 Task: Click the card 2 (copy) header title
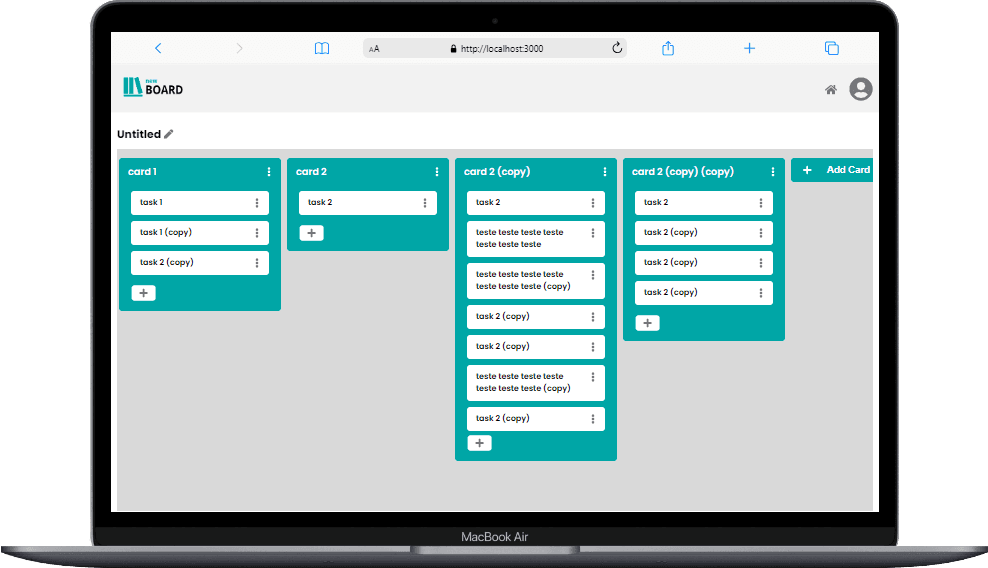[x=497, y=171]
